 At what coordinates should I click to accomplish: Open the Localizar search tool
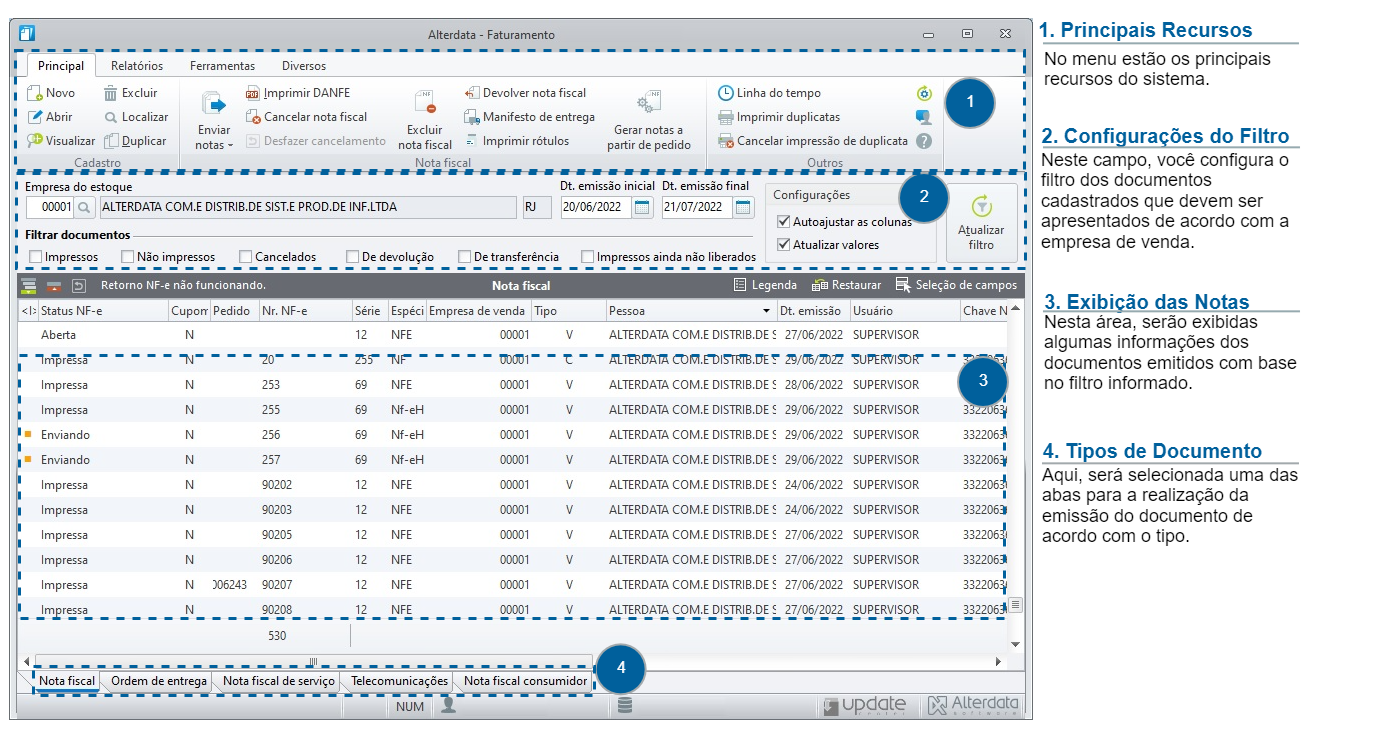pos(136,117)
